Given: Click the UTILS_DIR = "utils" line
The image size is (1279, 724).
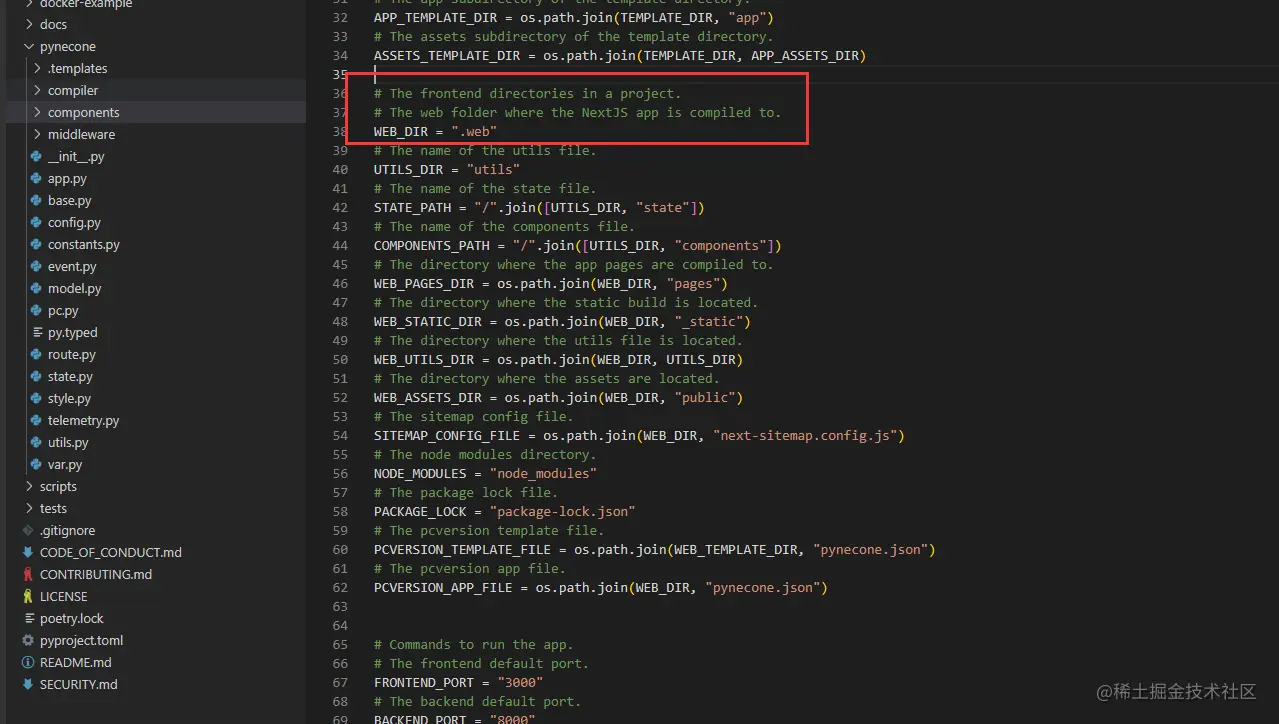Looking at the screenshot, I should (x=447, y=169).
